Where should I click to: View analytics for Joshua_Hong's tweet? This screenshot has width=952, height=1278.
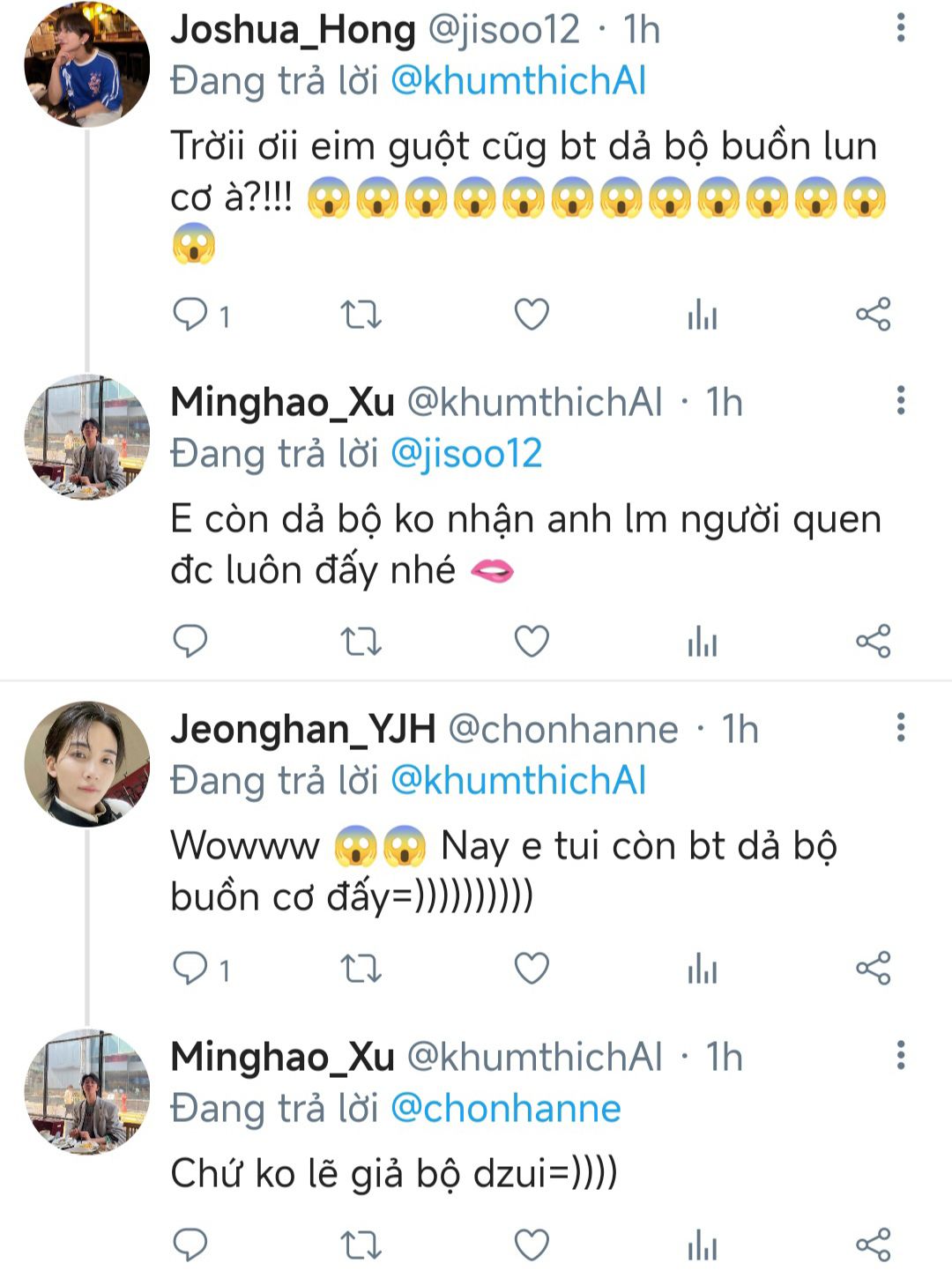(703, 315)
